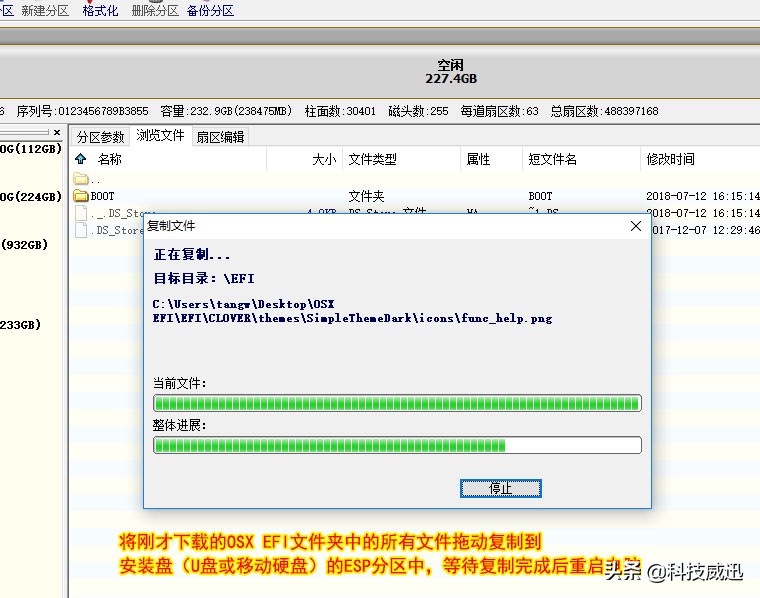This screenshot has width=760, height=598.
Task: Sort the list by 文件类型 column
Action: point(372,159)
